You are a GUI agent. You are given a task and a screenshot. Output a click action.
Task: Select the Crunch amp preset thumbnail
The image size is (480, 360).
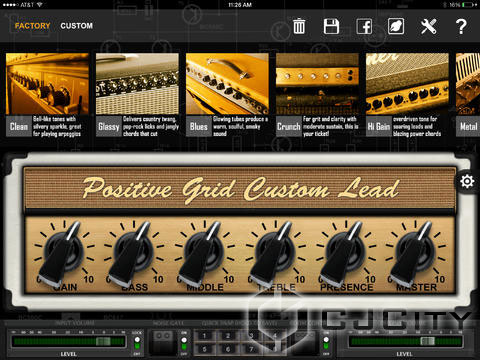point(317,84)
